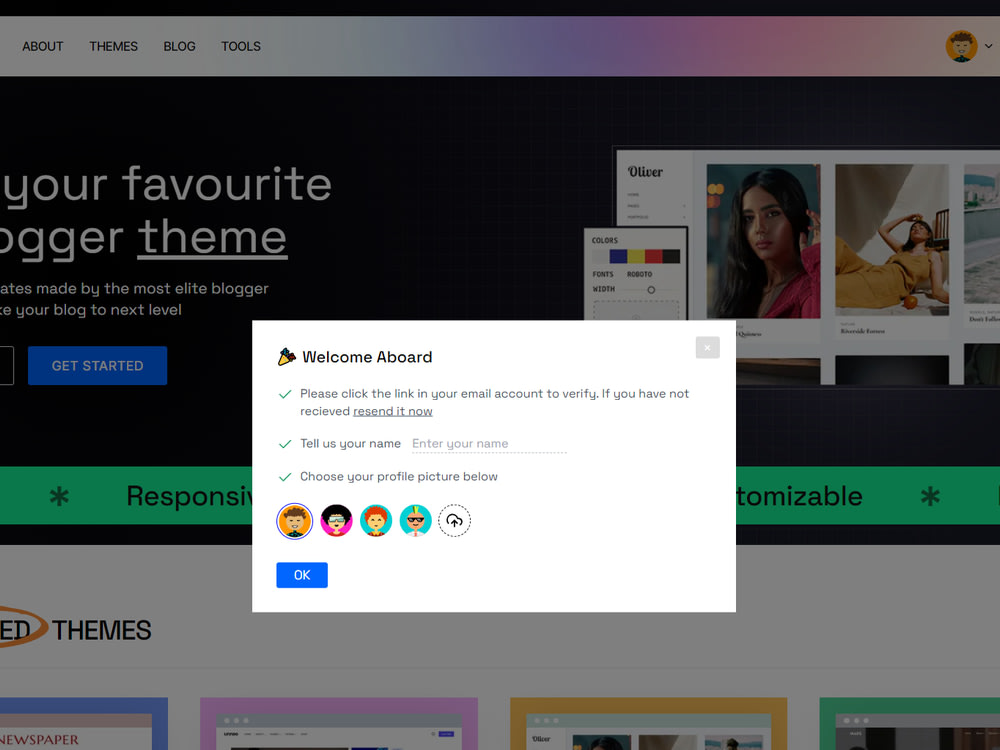Click checkmark beside Choose your profile picture
1000x750 pixels.
pyautogui.click(x=285, y=477)
